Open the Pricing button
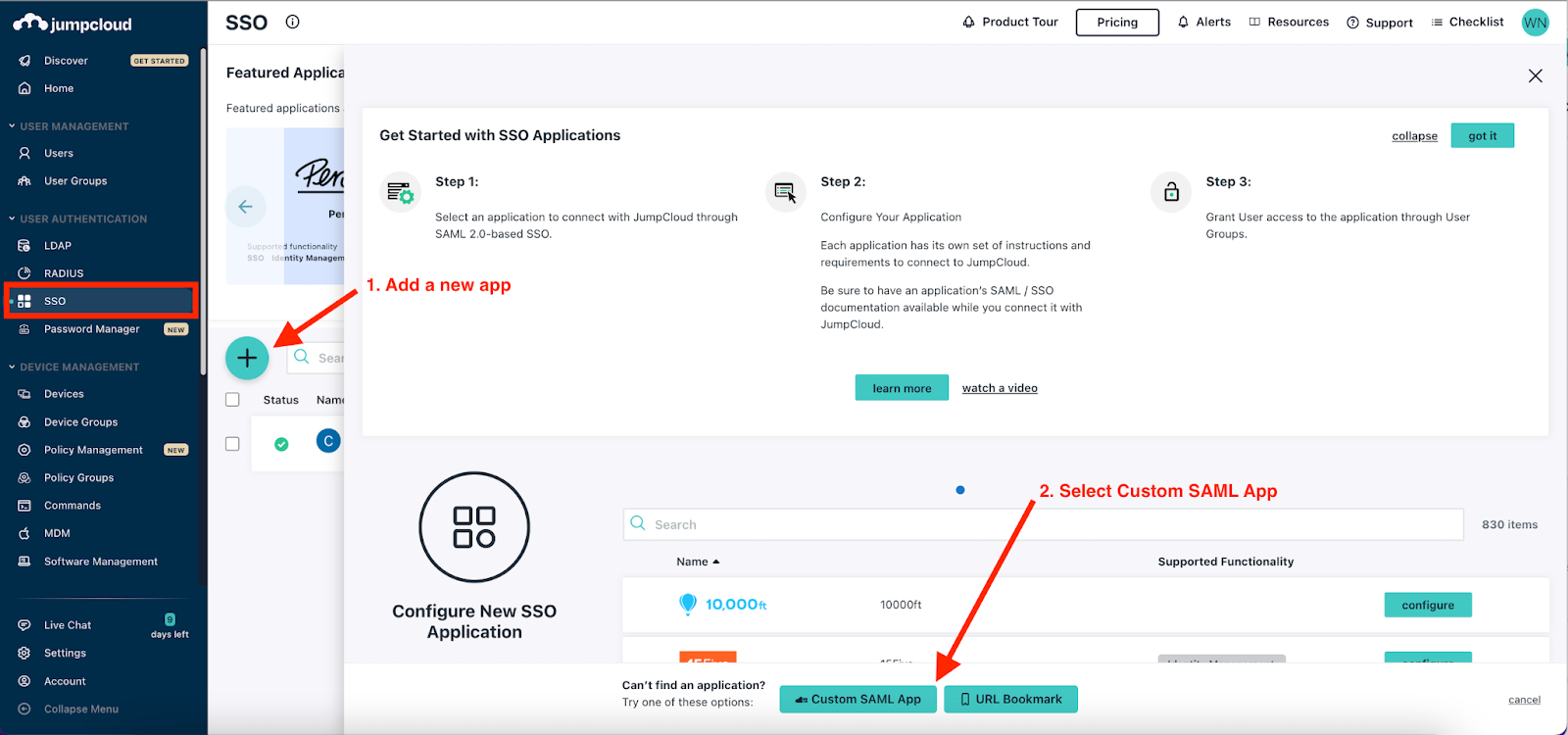Screen dimensions: 1568x735 1117,22
